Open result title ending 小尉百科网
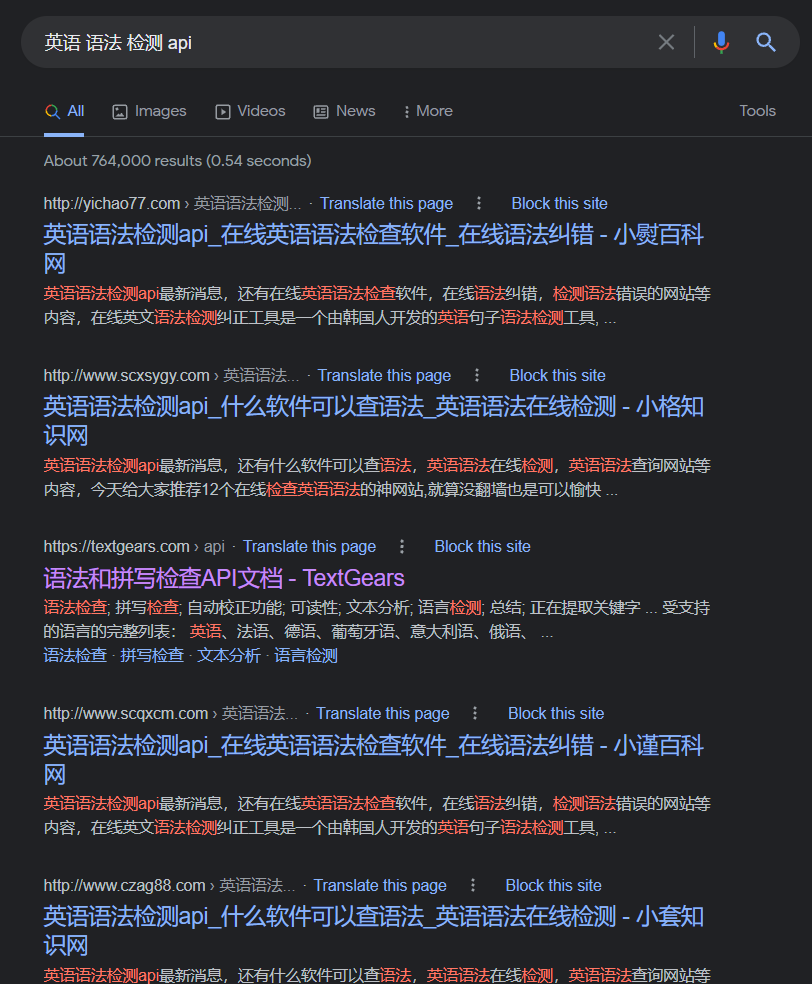This screenshot has width=812, height=984. tap(373, 249)
